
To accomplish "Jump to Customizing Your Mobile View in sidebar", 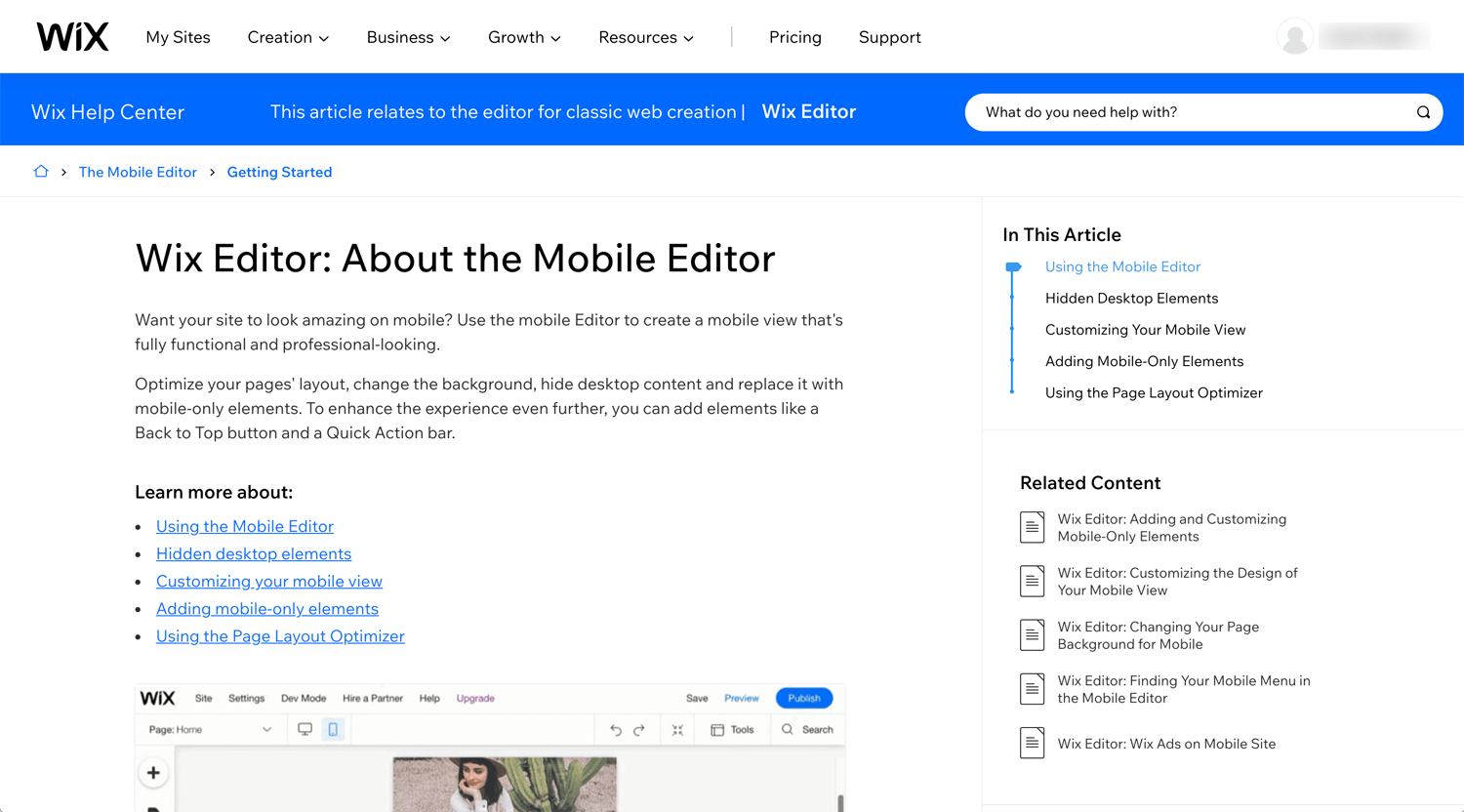I will [x=1145, y=330].
